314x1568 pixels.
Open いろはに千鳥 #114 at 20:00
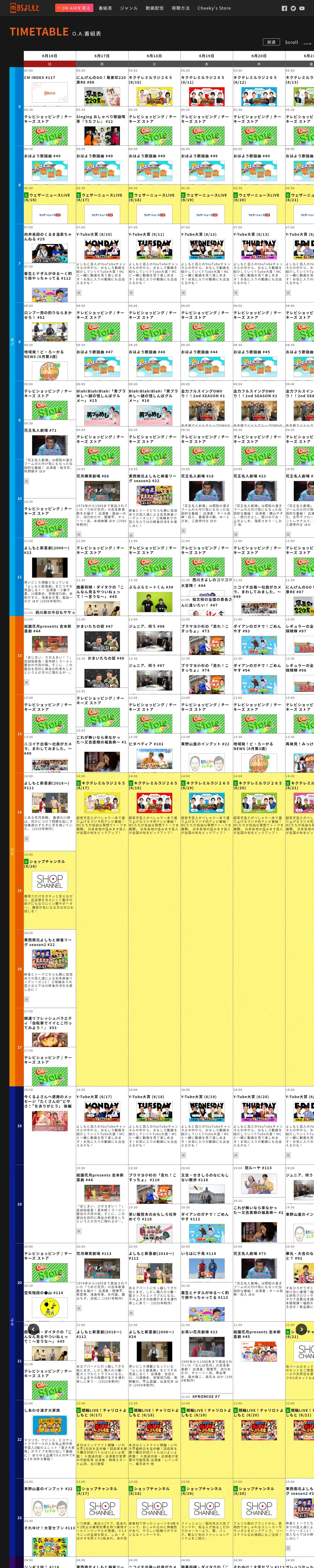coord(207,1263)
